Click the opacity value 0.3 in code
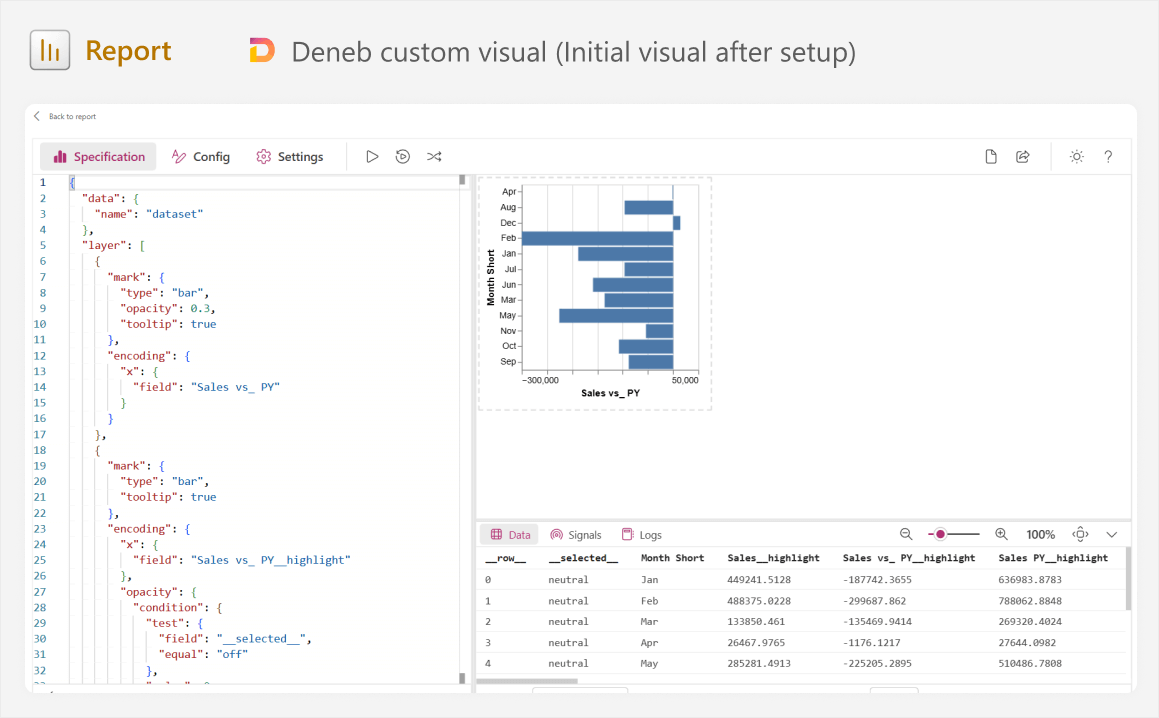 coord(200,308)
